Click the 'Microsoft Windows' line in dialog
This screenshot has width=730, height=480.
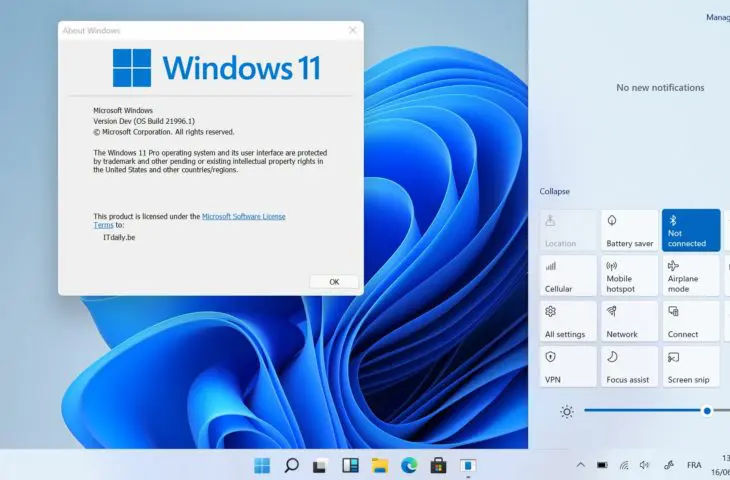click(123, 110)
